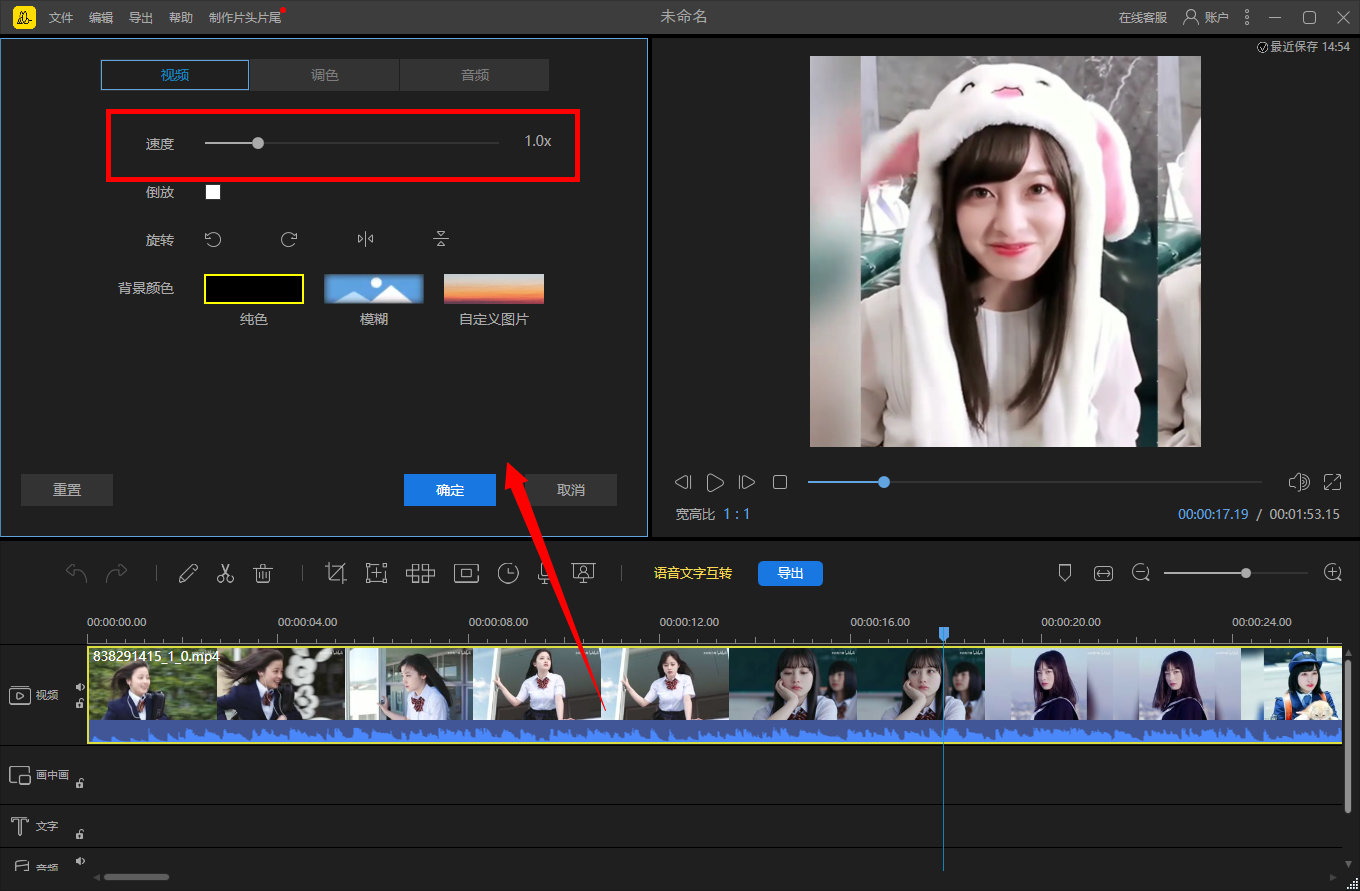Click the screen recording presenter icon

(584, 573)
